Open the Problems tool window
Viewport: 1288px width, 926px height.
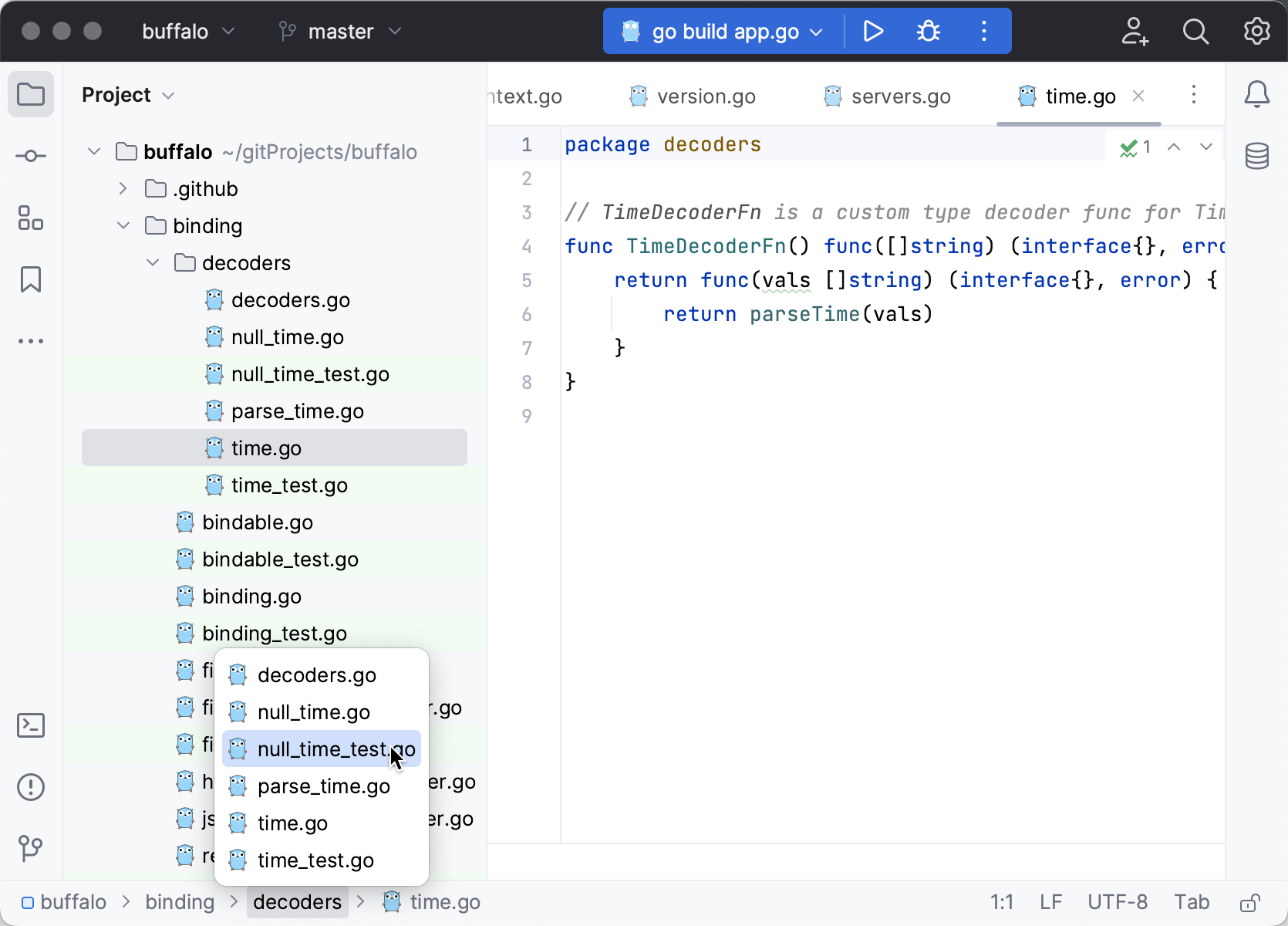click(x=31, y=787)
